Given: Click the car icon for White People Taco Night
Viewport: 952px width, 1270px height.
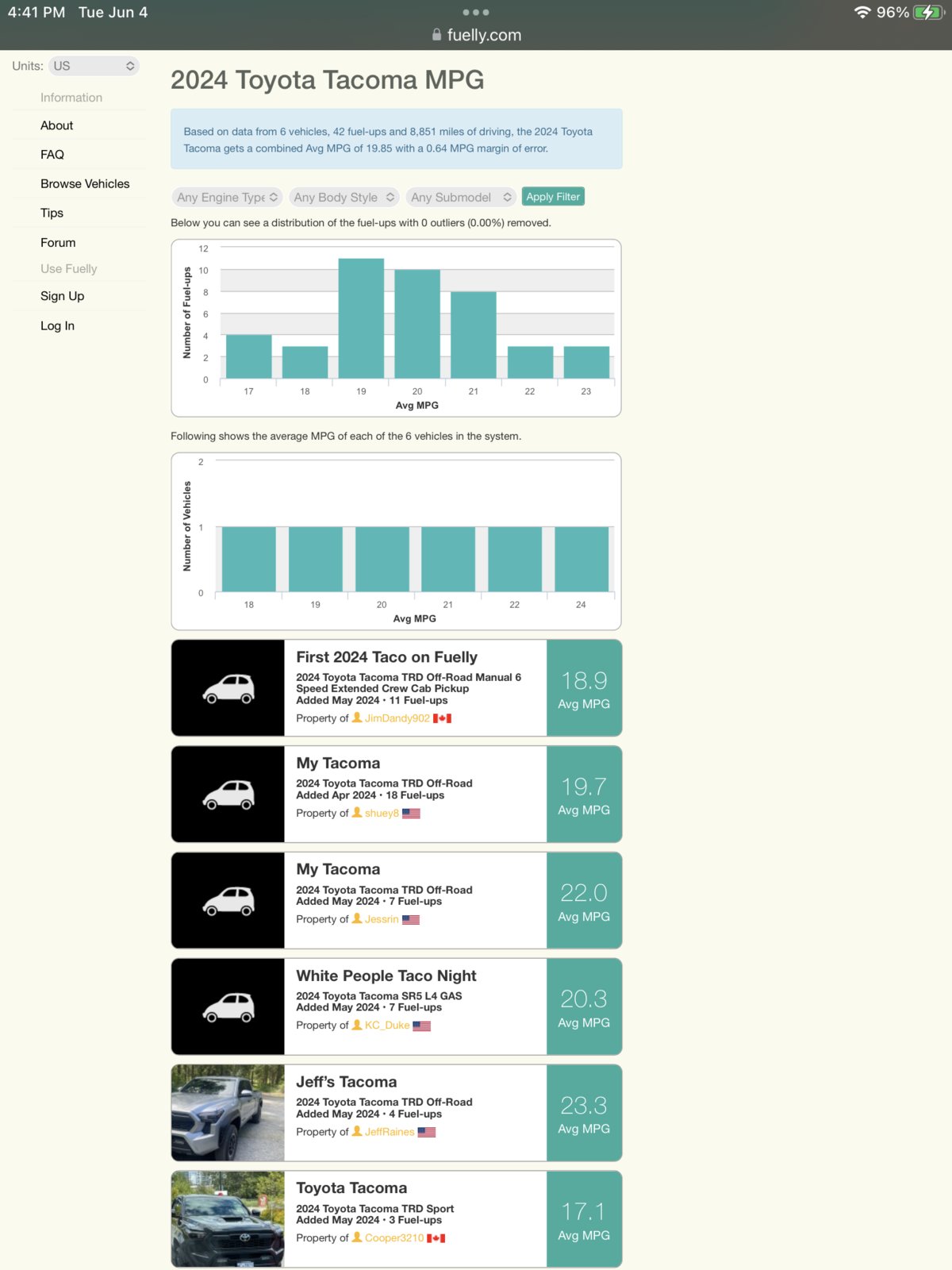Looking at the screenshot, I should tap(228, 1007).
